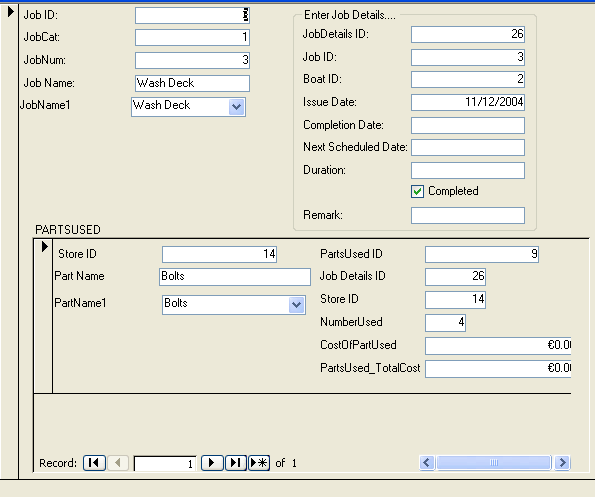Open the PartName1 dropdown list

click(296, 305)
